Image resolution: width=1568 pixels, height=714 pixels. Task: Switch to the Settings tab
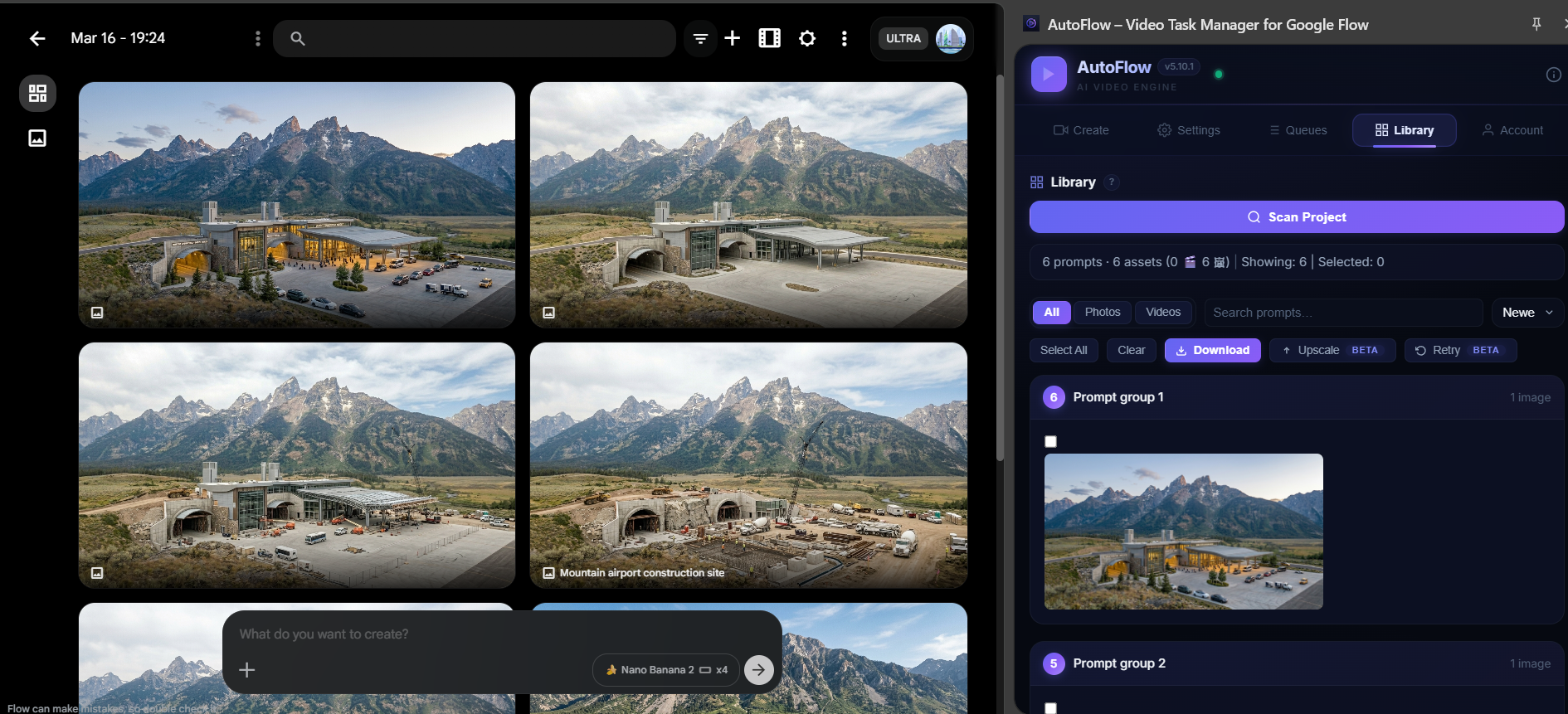tap(1188, 130)
